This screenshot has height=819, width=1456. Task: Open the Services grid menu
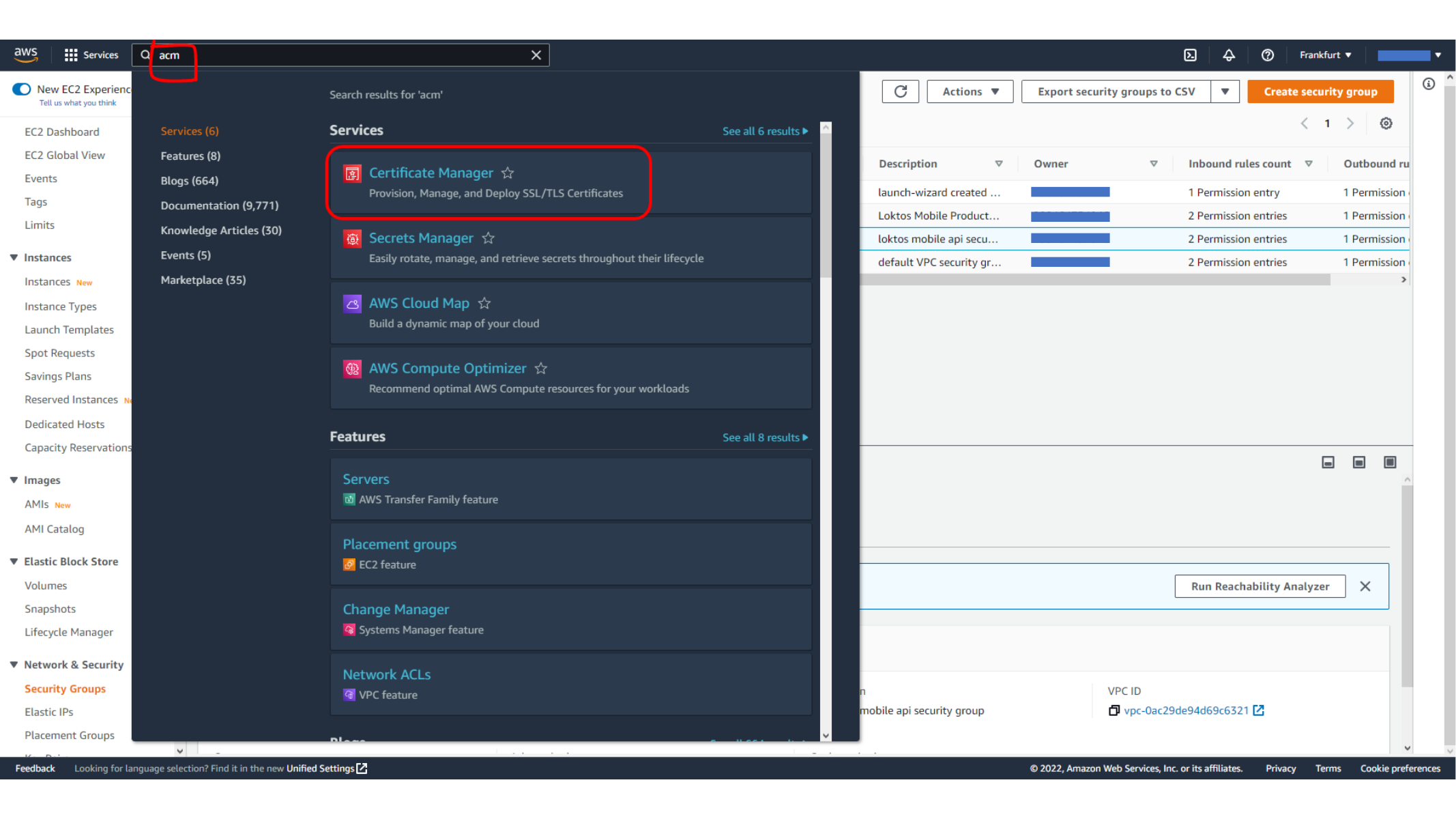[91, 55]
